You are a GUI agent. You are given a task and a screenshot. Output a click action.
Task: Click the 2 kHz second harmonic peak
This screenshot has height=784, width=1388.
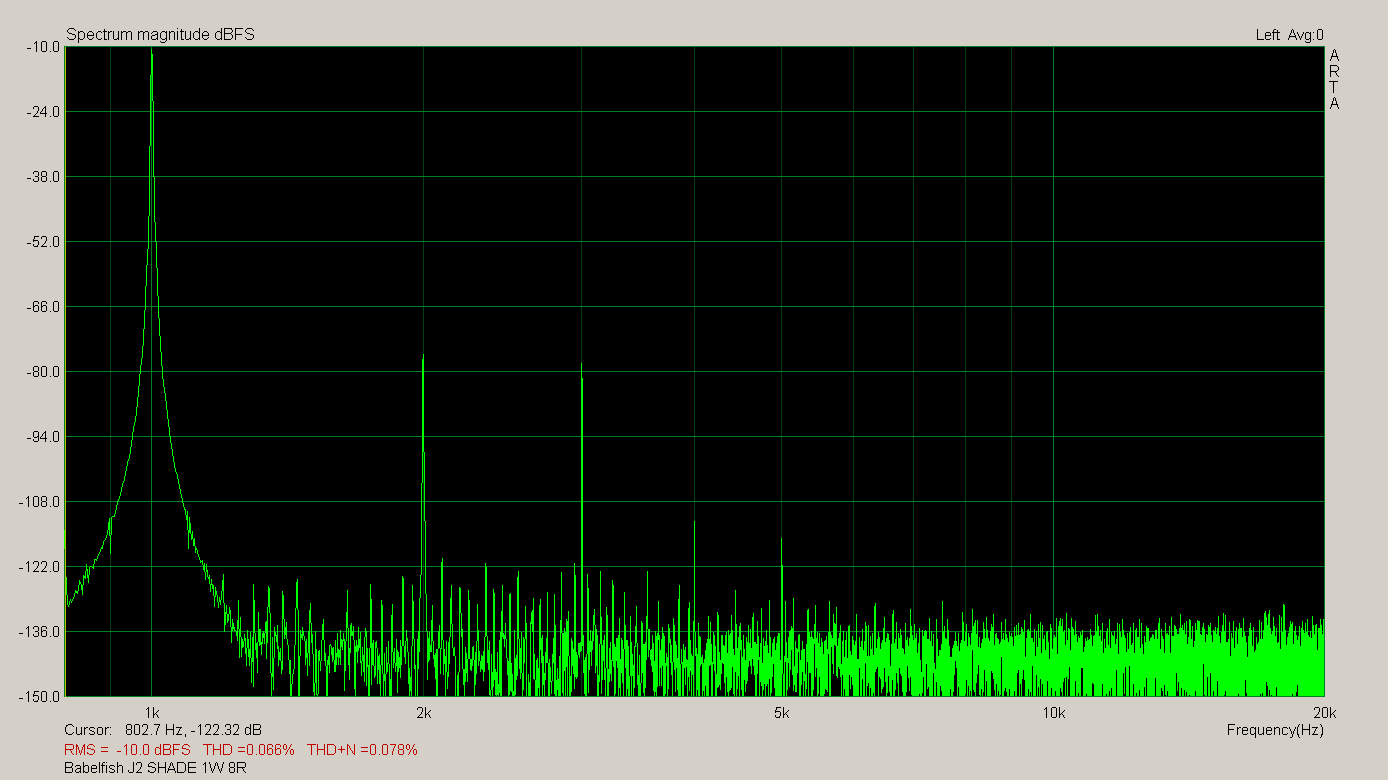coord(423,358)
